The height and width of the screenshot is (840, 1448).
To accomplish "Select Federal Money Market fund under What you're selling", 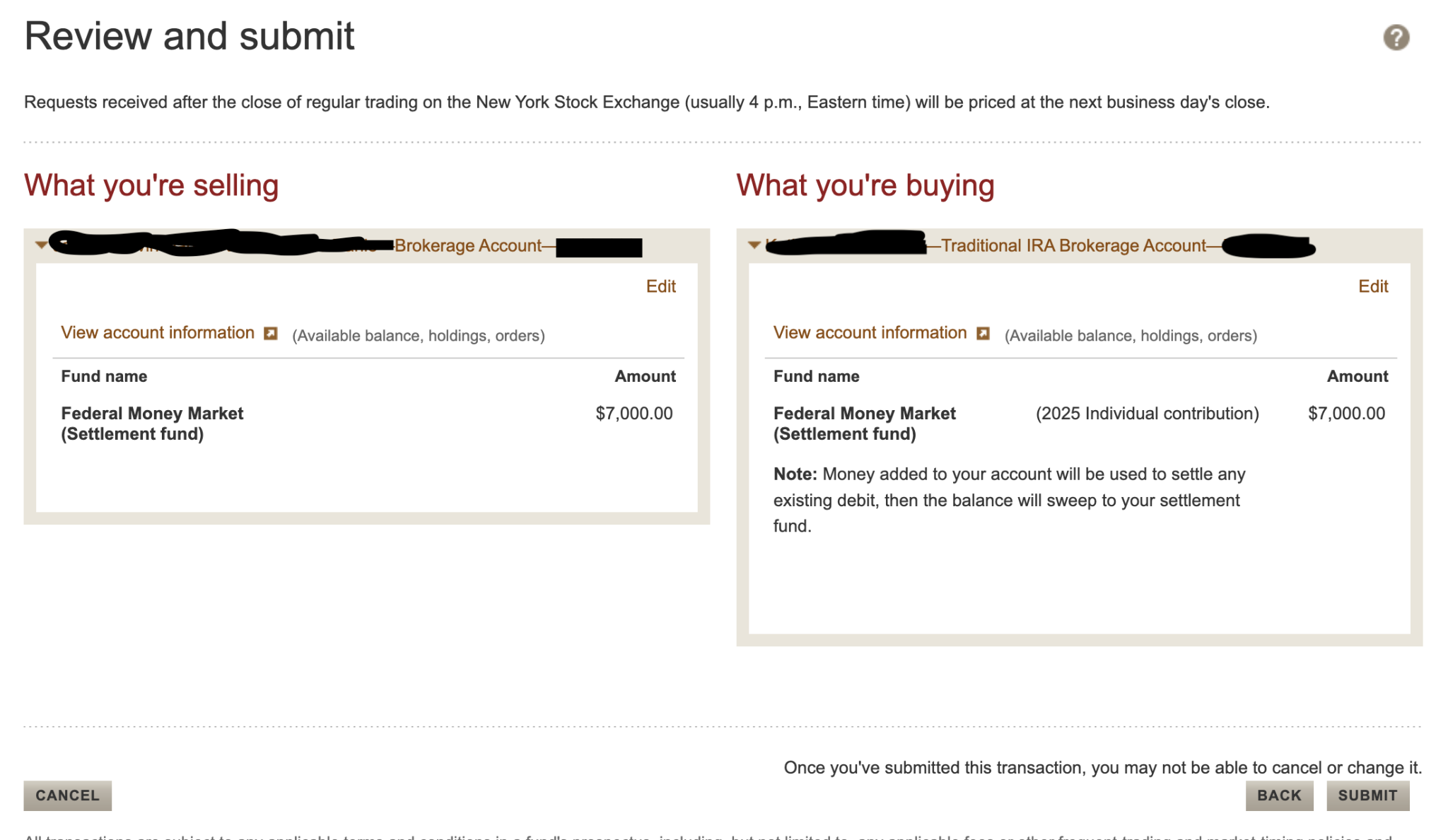I will click(152, 414).
